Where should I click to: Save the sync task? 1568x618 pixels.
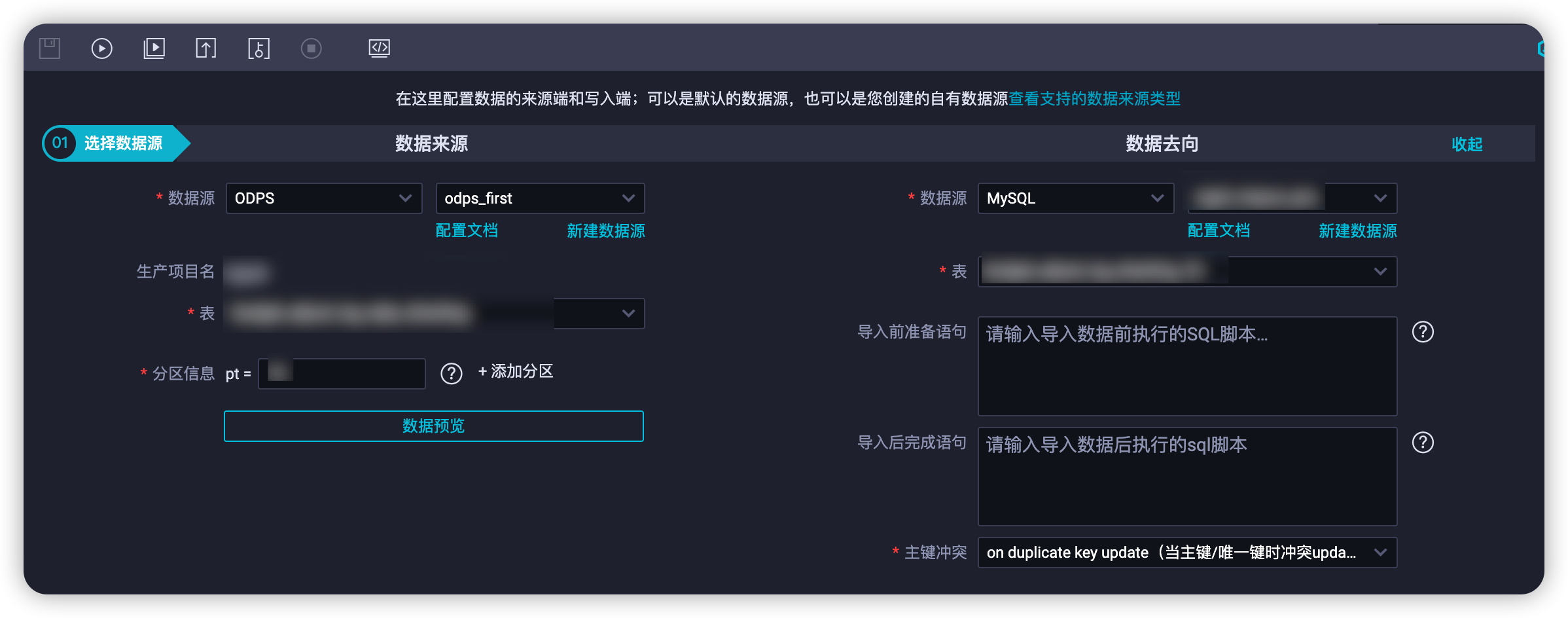coord(49,48)
